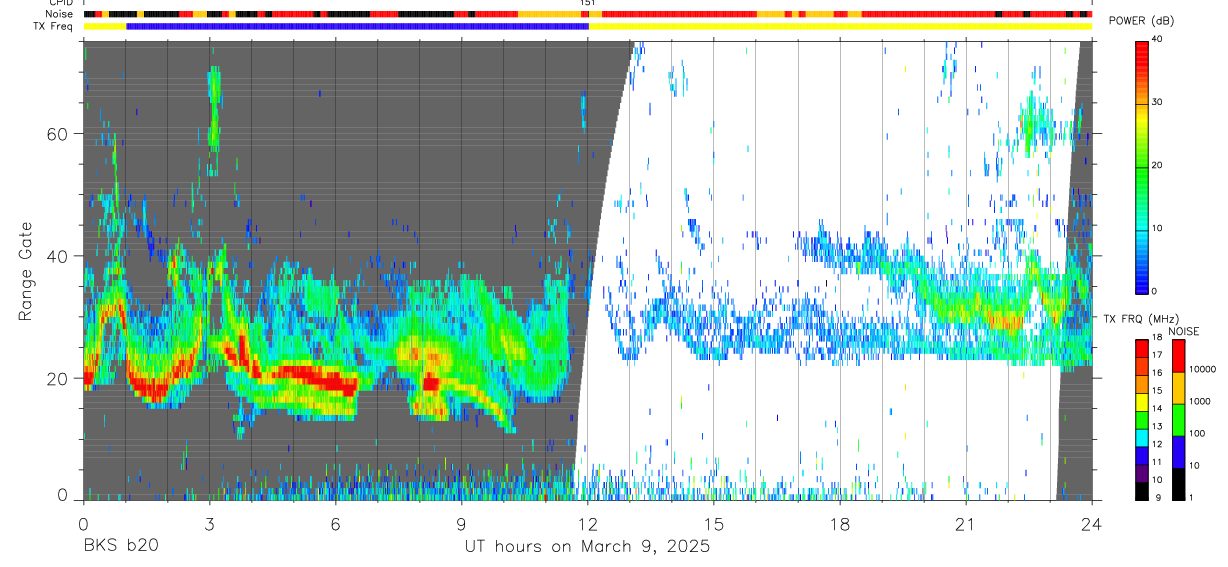This screenshot has width=1228, height=567.
Task: Click the 'Noise' row label at top left
Action: click(x=61, y=14)
